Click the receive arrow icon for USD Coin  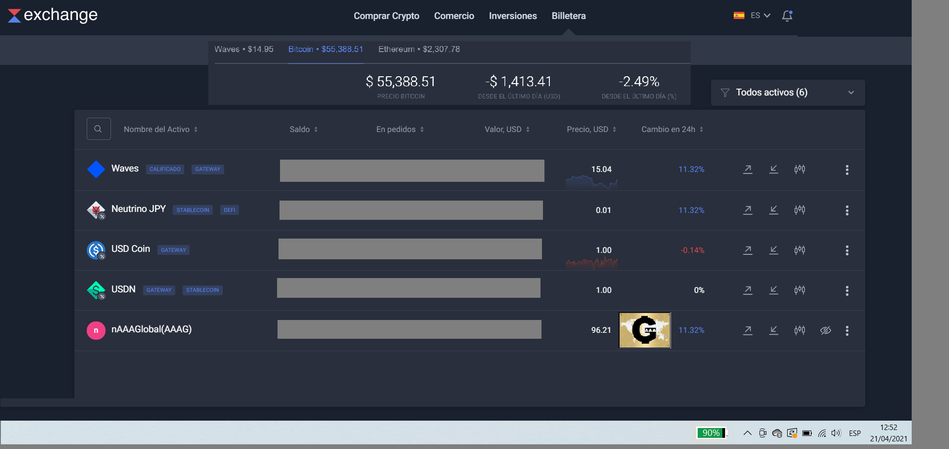tap(773, 249)
